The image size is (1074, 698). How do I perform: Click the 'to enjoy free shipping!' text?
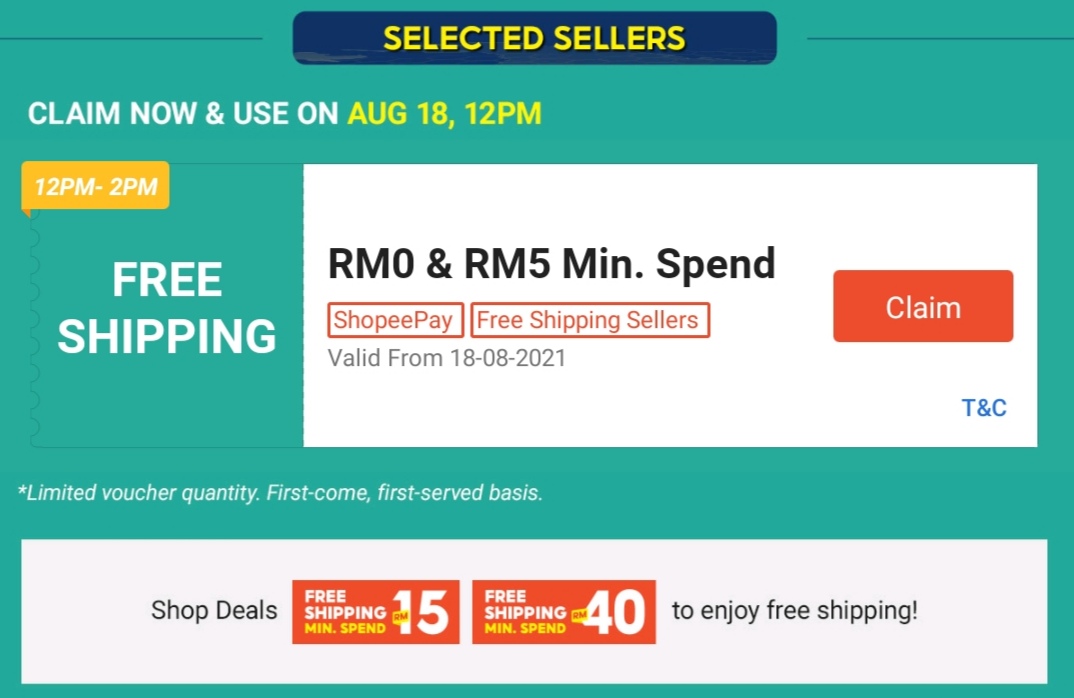point(794,611)
